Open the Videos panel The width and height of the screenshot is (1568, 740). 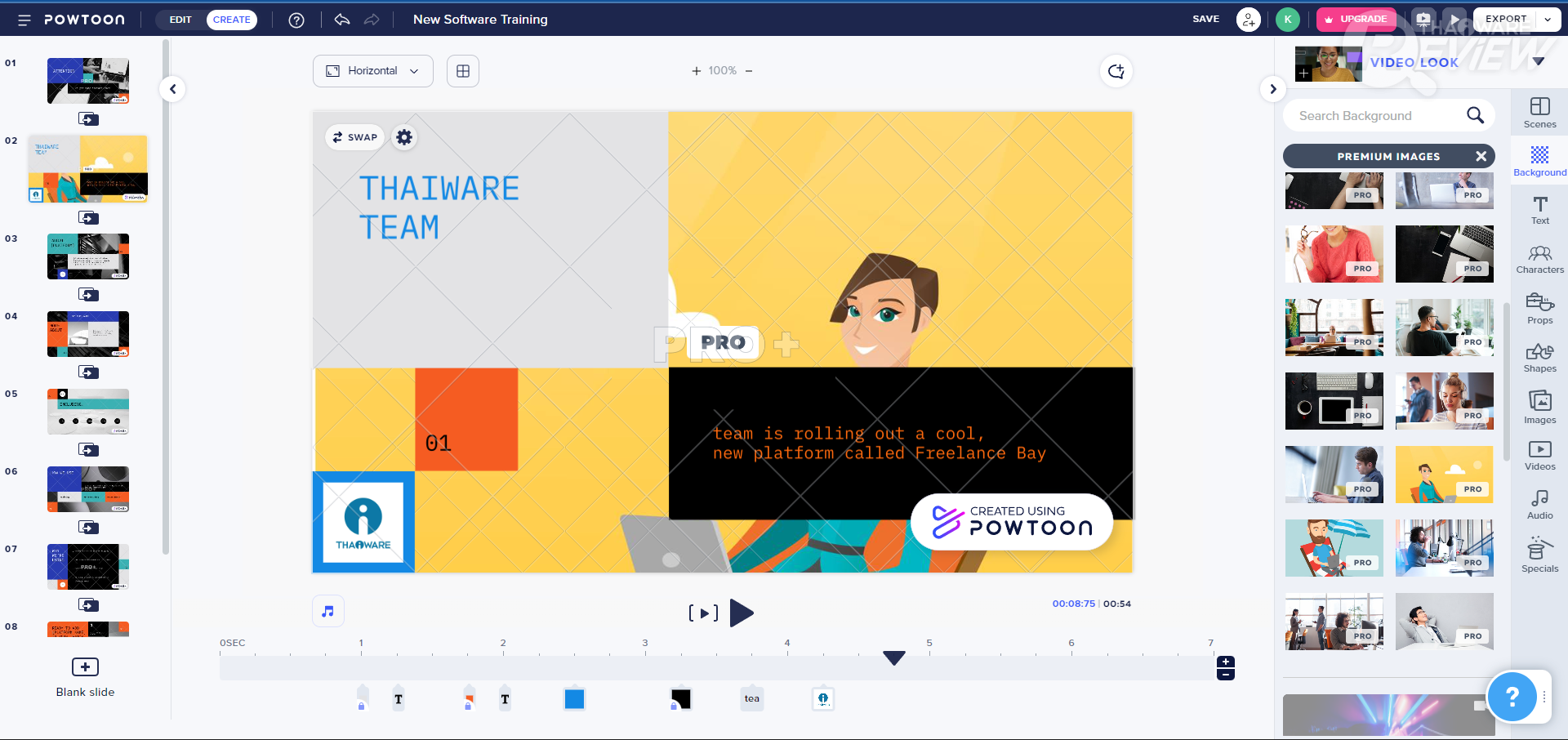coord(1539,456)
